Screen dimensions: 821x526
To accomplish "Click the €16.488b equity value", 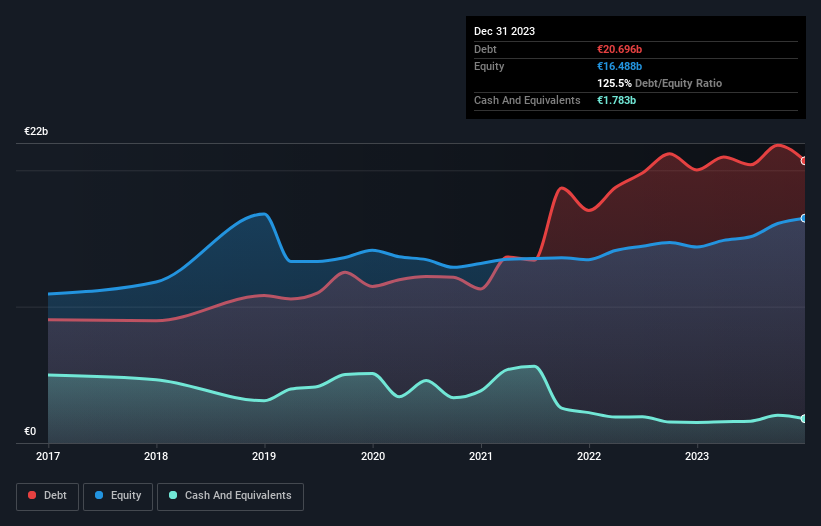I will [619, 66].
